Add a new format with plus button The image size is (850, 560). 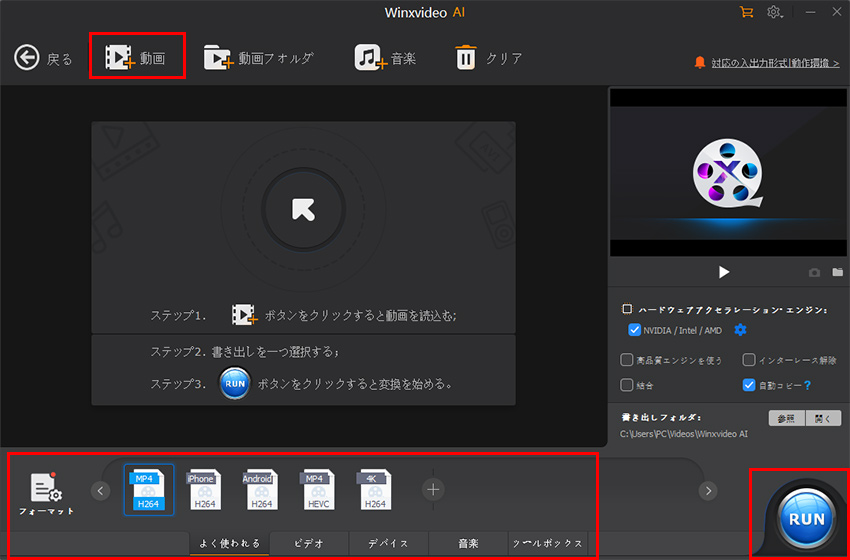(x=433, y=490)
